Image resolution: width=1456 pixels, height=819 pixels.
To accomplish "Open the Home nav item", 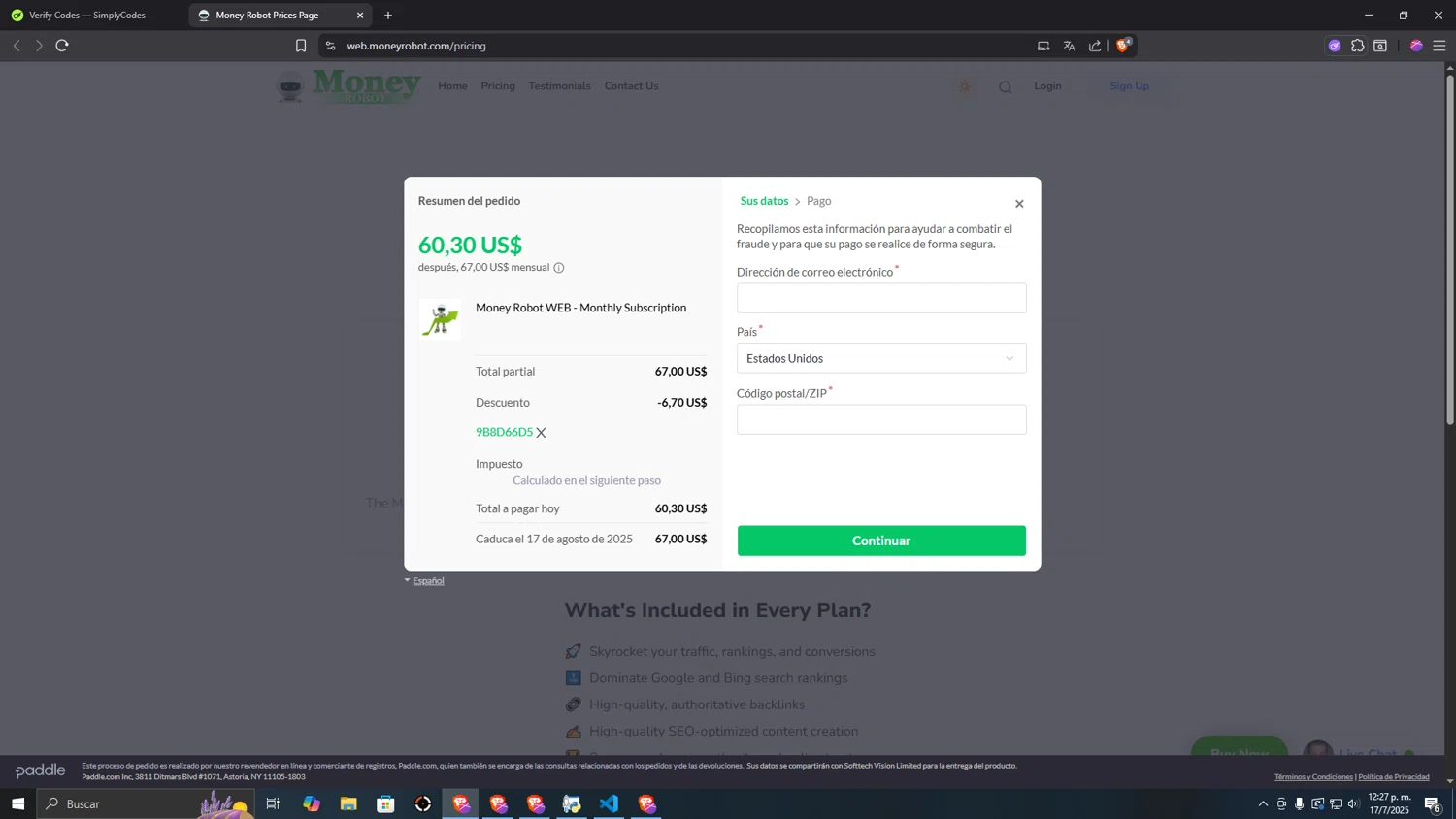I will click(x=452, y=86).
